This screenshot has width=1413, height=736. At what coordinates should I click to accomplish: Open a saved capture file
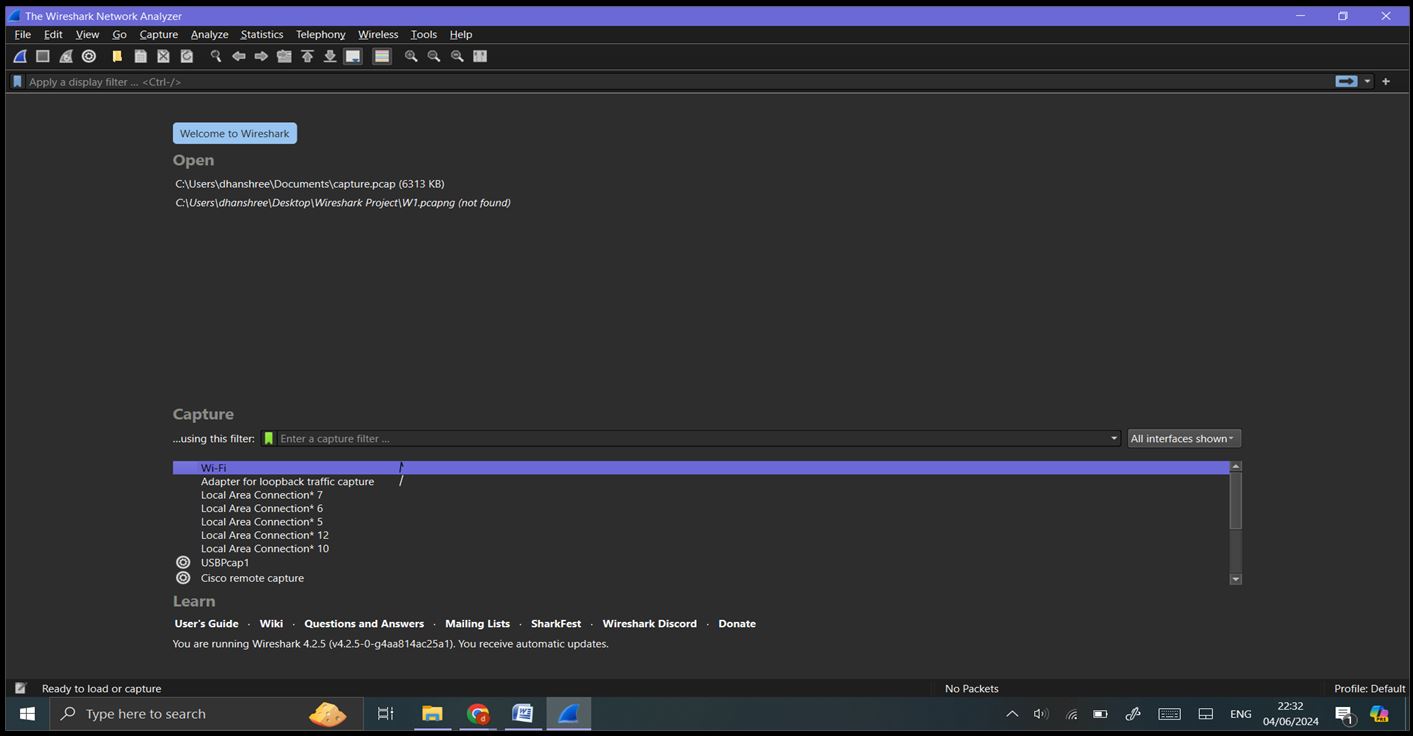click(x=116, y=56)
